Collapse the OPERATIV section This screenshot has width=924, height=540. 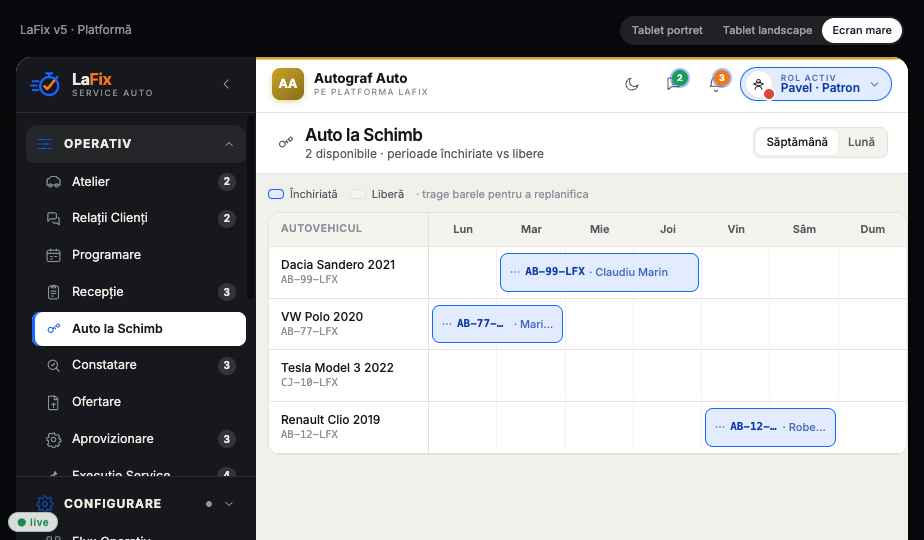[229, 144]
